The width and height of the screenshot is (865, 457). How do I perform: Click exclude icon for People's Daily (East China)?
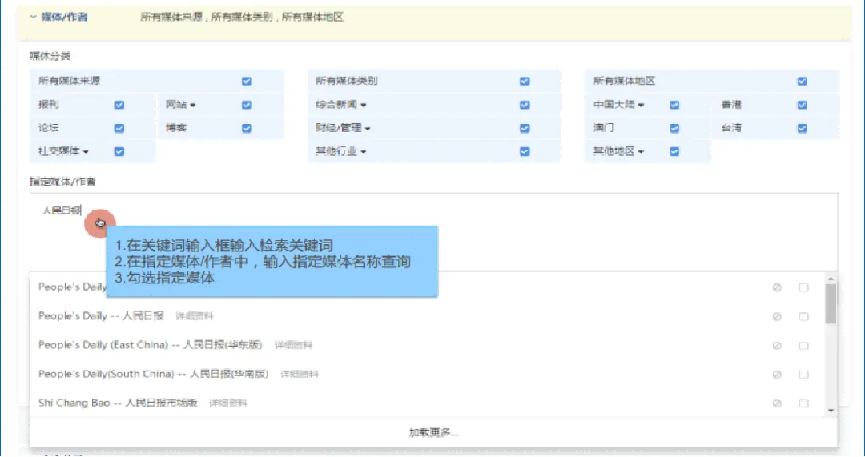776,345
